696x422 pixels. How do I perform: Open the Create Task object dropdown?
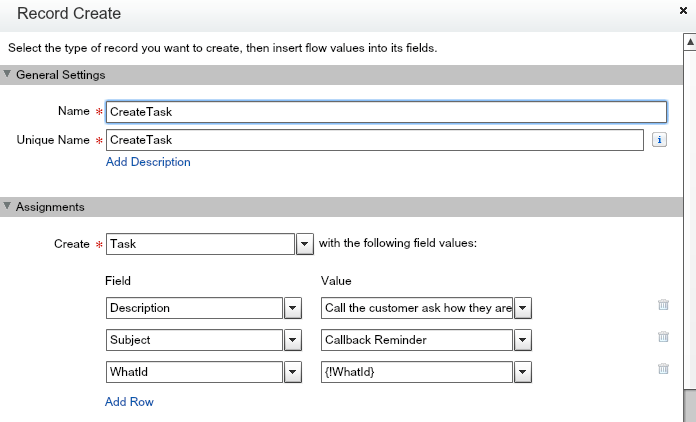[305, 244]
